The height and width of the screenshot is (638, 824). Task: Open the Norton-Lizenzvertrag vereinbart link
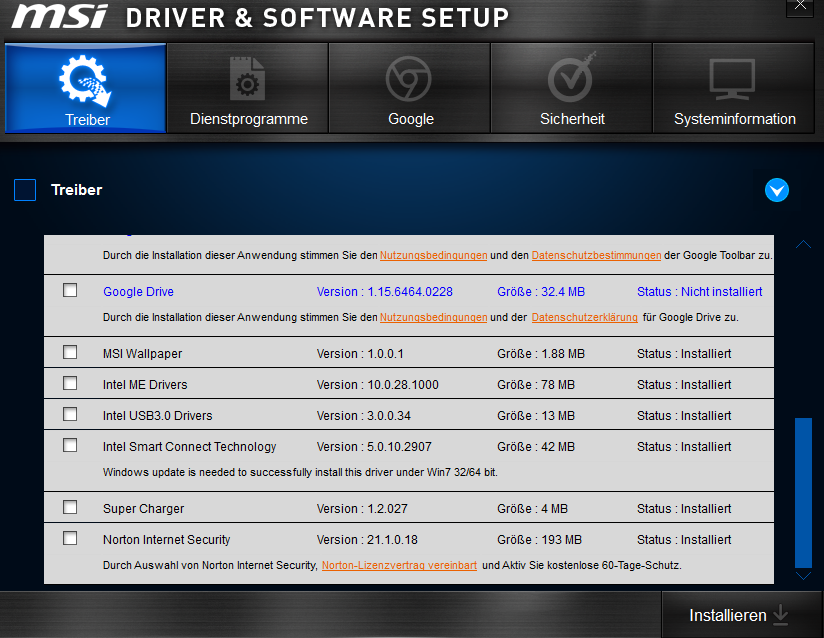(399, 565)
